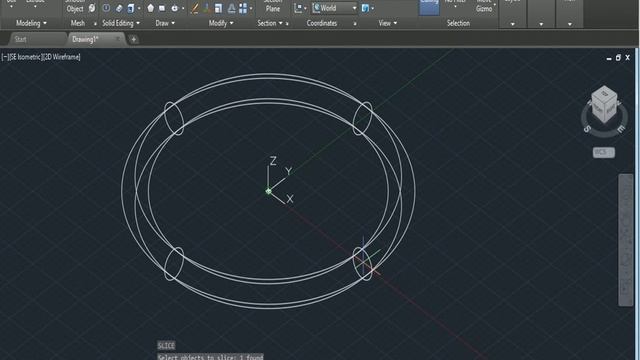Screen dimensions: 640x360
Task: Select the rectangle tool in the Draw panel
Action: coord(162,8)
